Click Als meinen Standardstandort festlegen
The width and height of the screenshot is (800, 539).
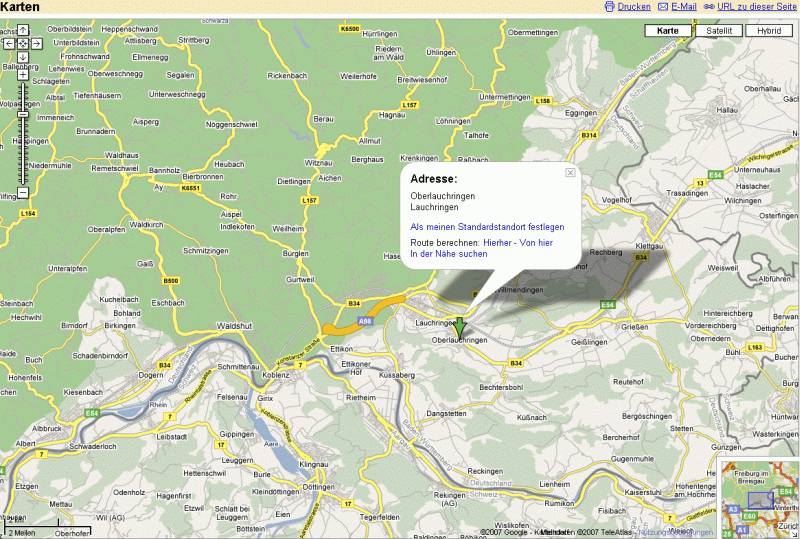(487, 227)
